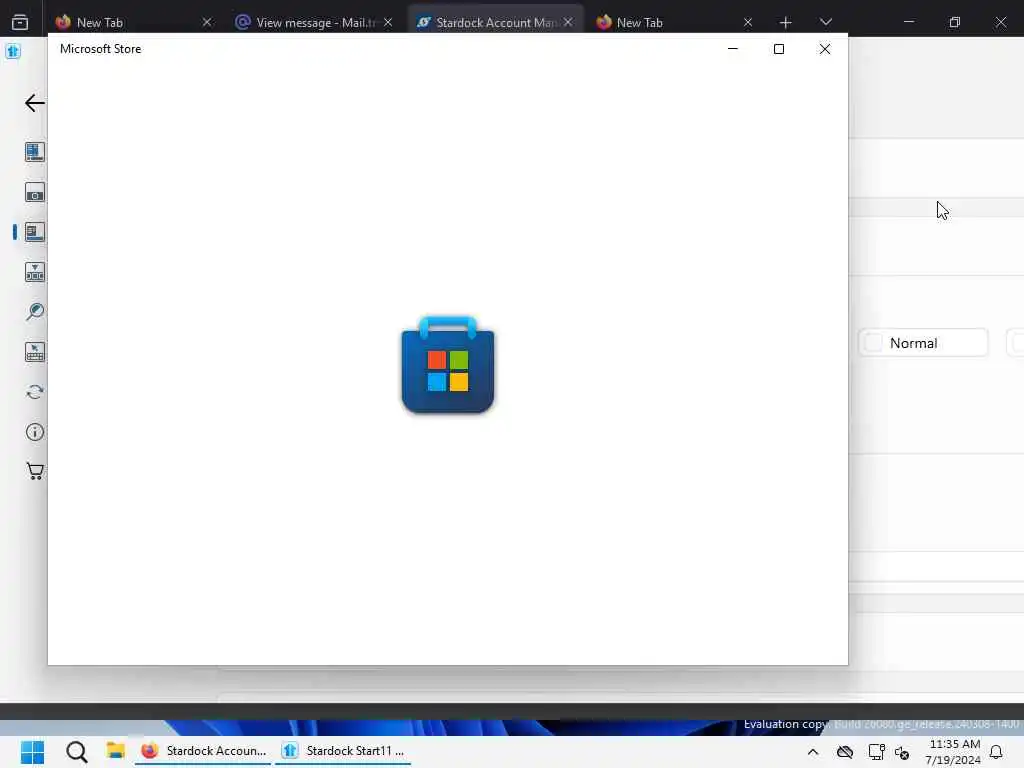Switch to Stardock Start11 taskbar item
The width and height of the screenshot is (1024, 768).
[344, 751]
